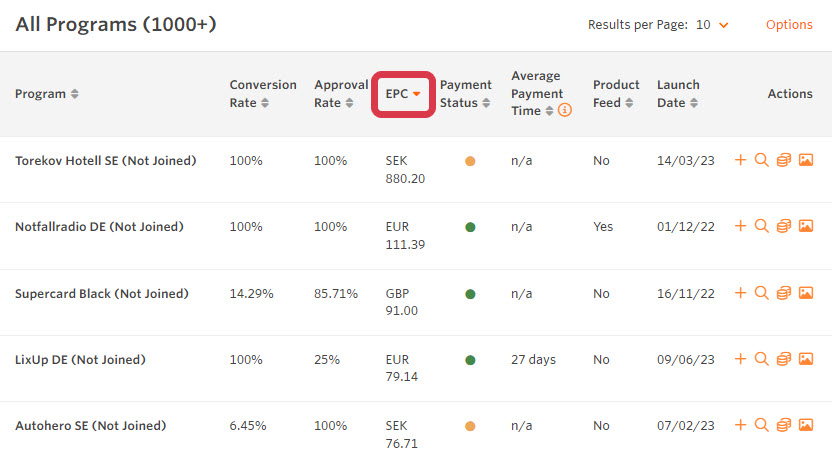This screenshot has height=464, width=832.
Task: Click the coins icon for Autohero SE
Action: point(784,425)
